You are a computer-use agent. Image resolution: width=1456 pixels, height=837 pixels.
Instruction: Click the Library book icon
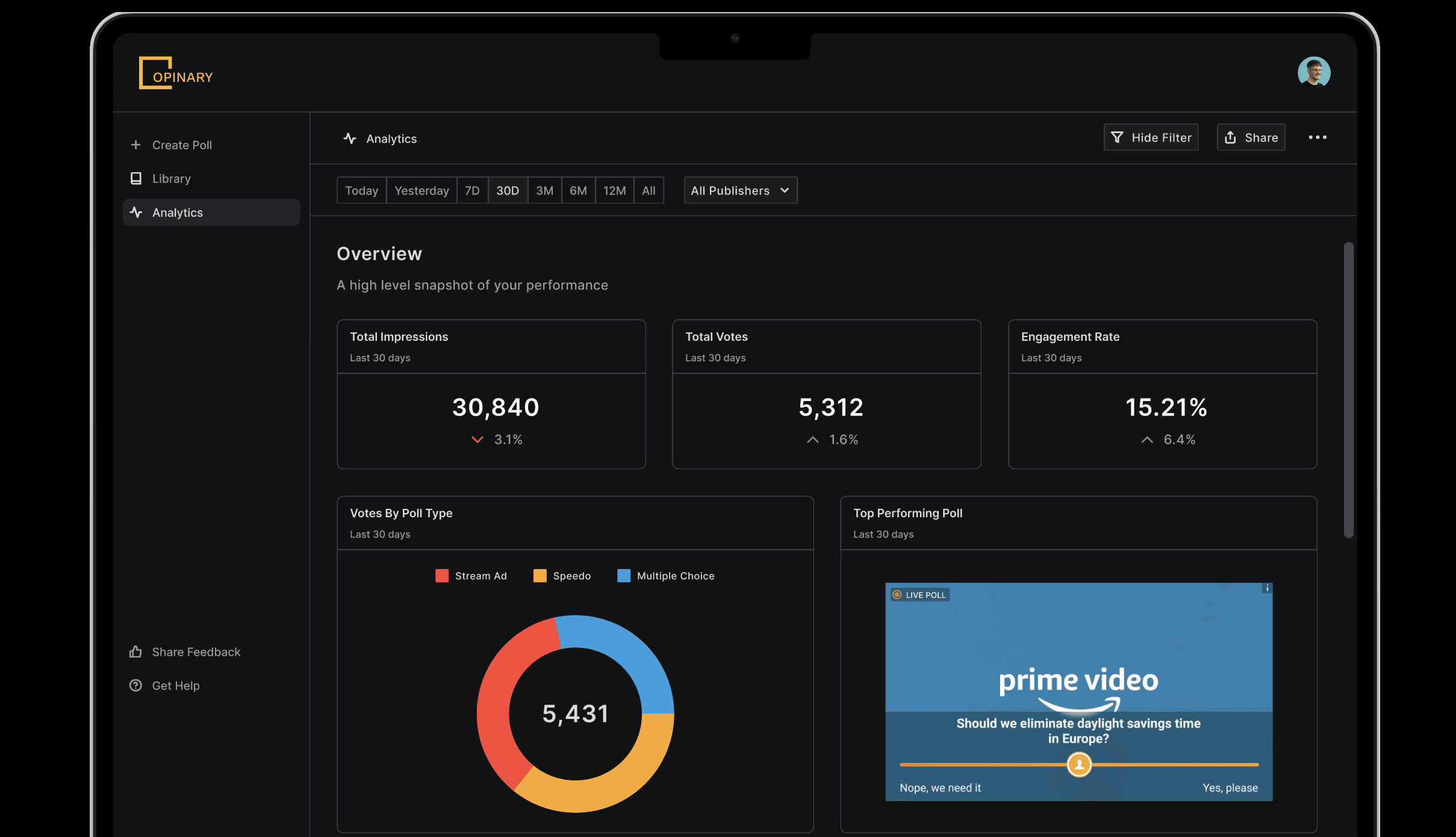click(135, 179)
